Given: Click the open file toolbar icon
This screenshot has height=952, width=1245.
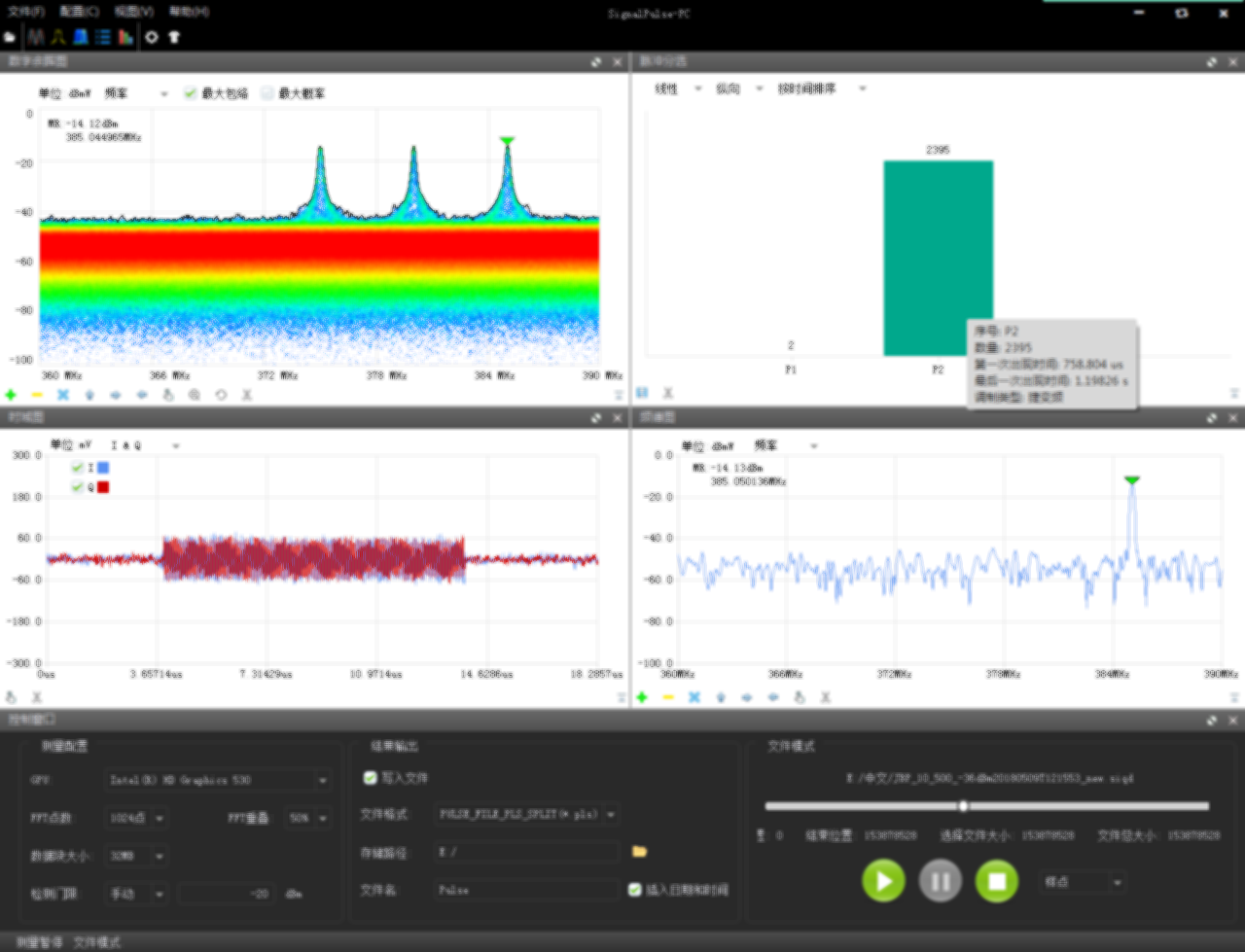Looking at the screenshot, I should pyautogui.click(x=10, y=37).
